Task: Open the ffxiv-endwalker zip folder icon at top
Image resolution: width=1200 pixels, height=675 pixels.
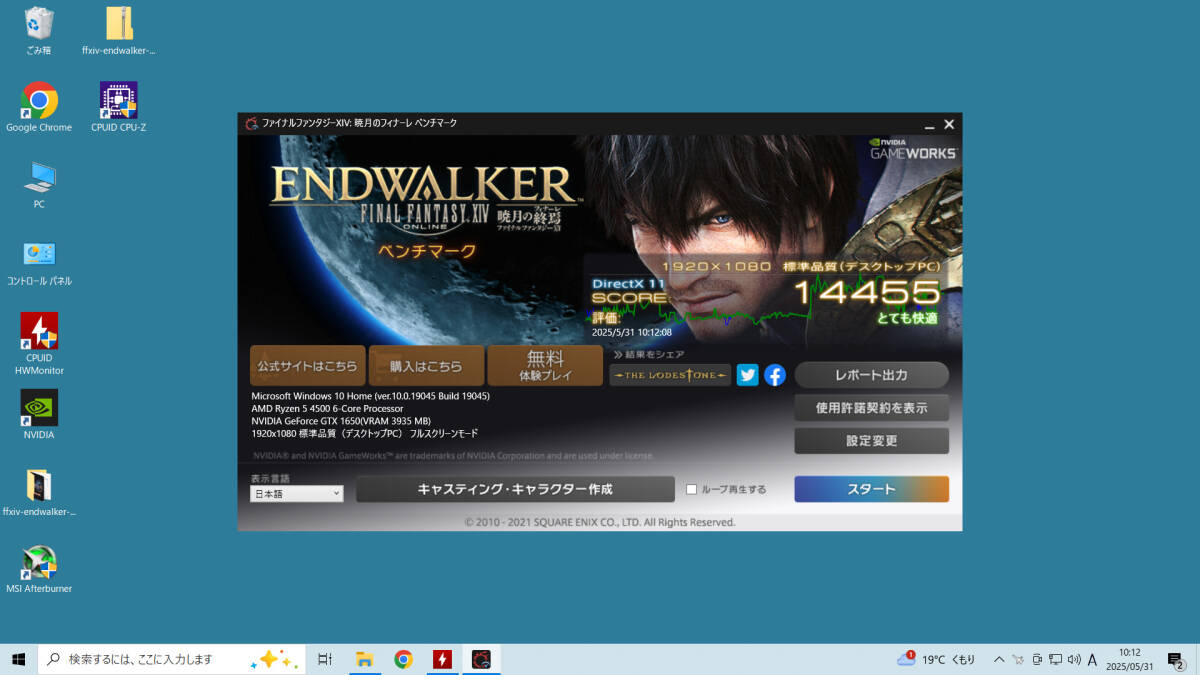Action: [119, 30]
